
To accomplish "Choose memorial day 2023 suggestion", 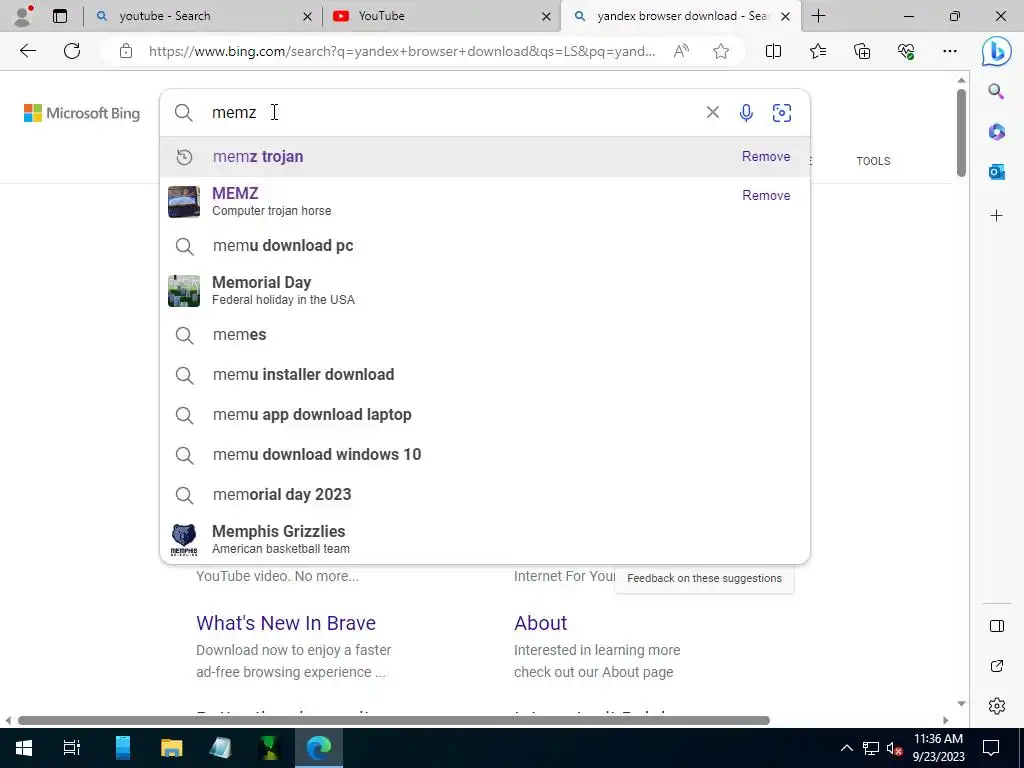I will pyautogui.click(x=485, y=494).
